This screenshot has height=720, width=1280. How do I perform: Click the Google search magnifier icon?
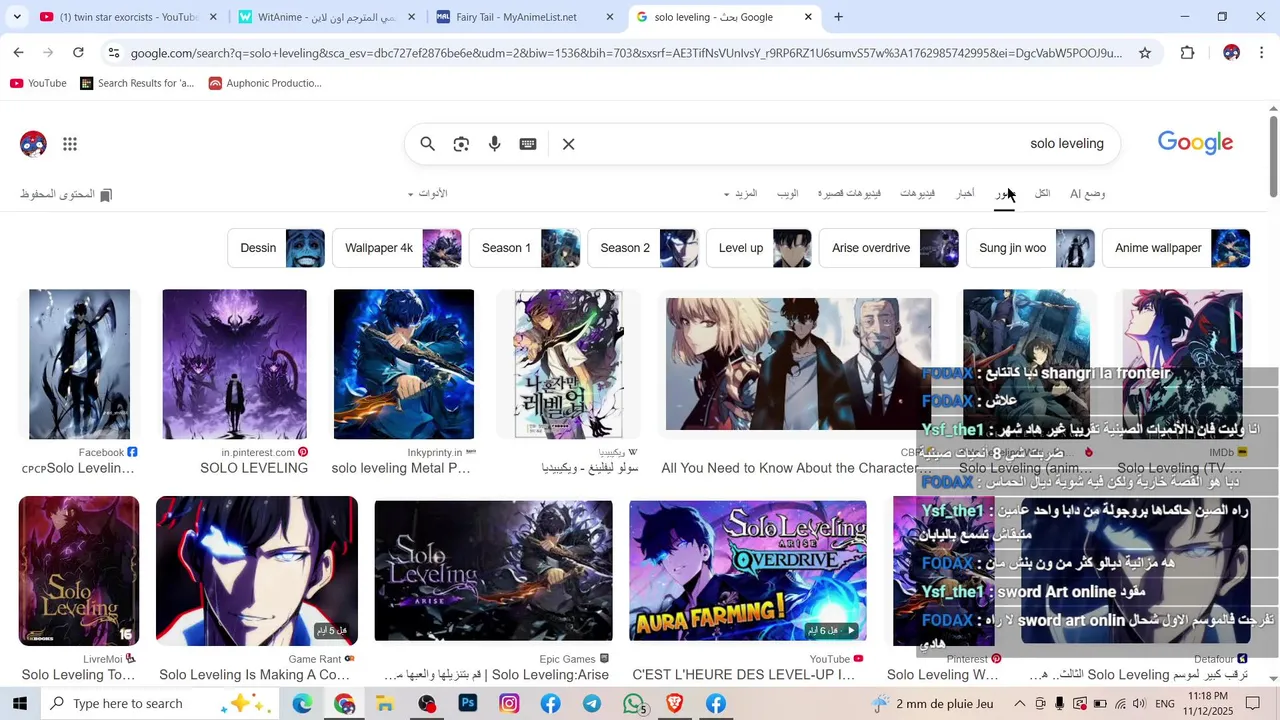427,144
